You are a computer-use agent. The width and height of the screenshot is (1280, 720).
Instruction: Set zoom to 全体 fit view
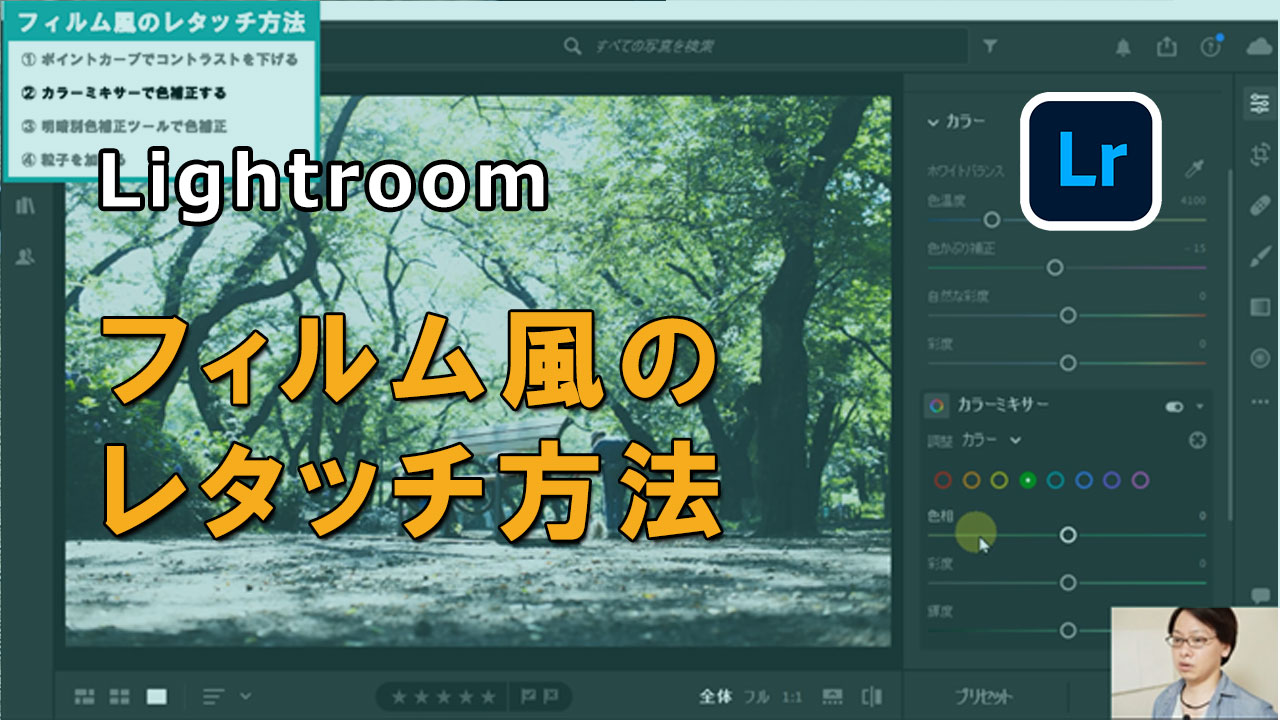coord(717,696)
